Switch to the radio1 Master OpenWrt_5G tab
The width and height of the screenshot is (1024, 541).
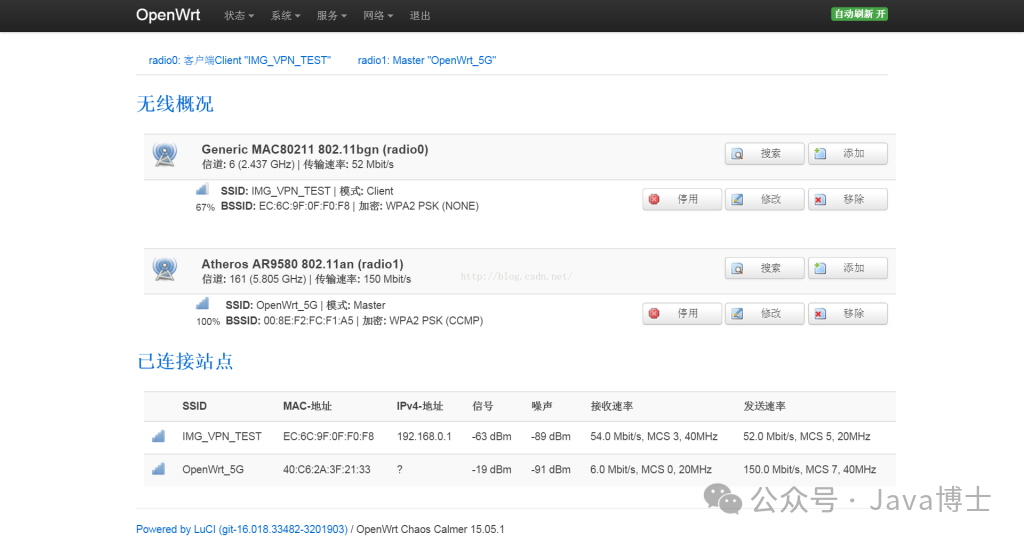[x=427, y=60]
